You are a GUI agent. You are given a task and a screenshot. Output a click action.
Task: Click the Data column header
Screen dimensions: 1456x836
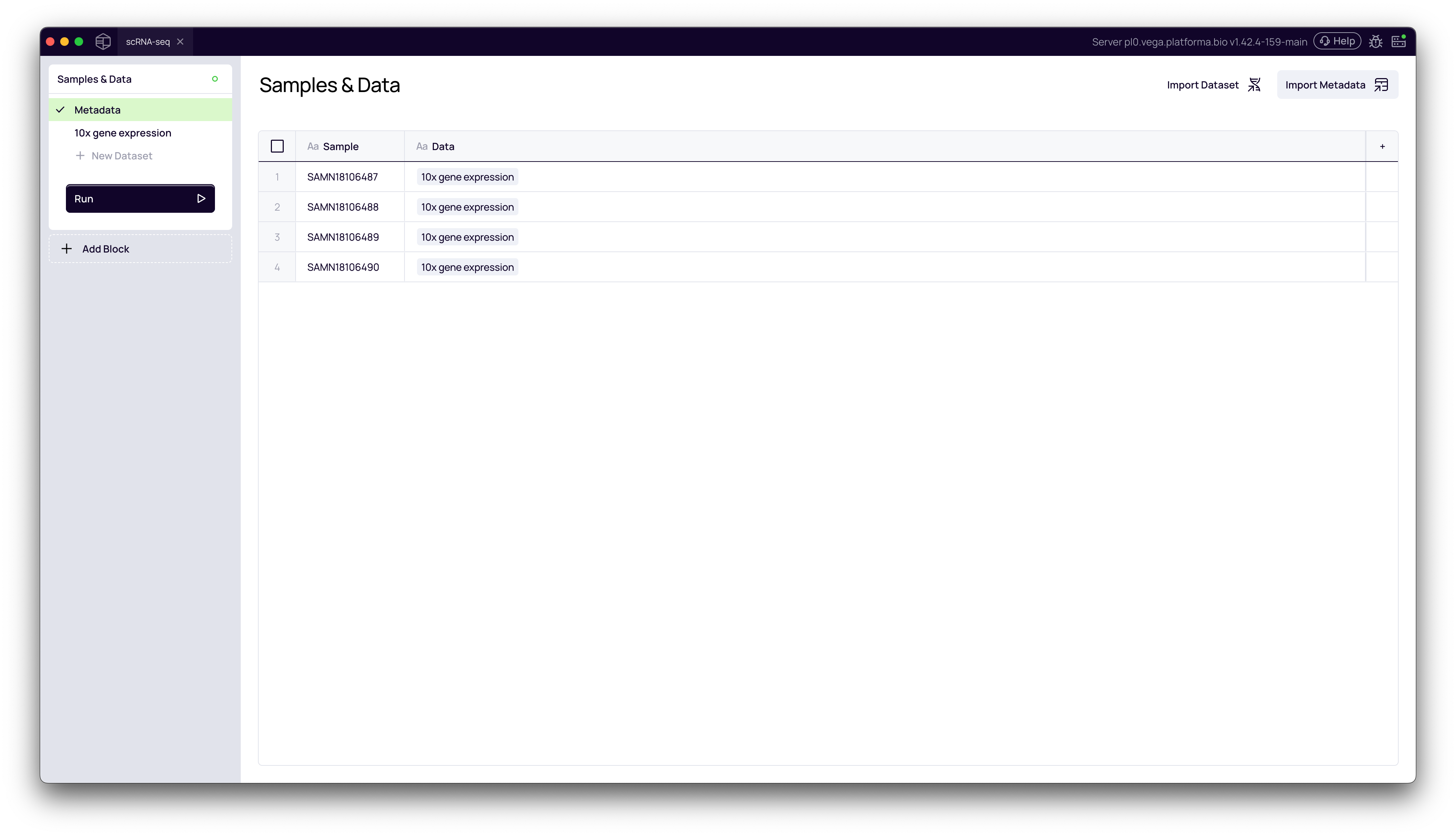pyautogui.click(x=443, y=146)
